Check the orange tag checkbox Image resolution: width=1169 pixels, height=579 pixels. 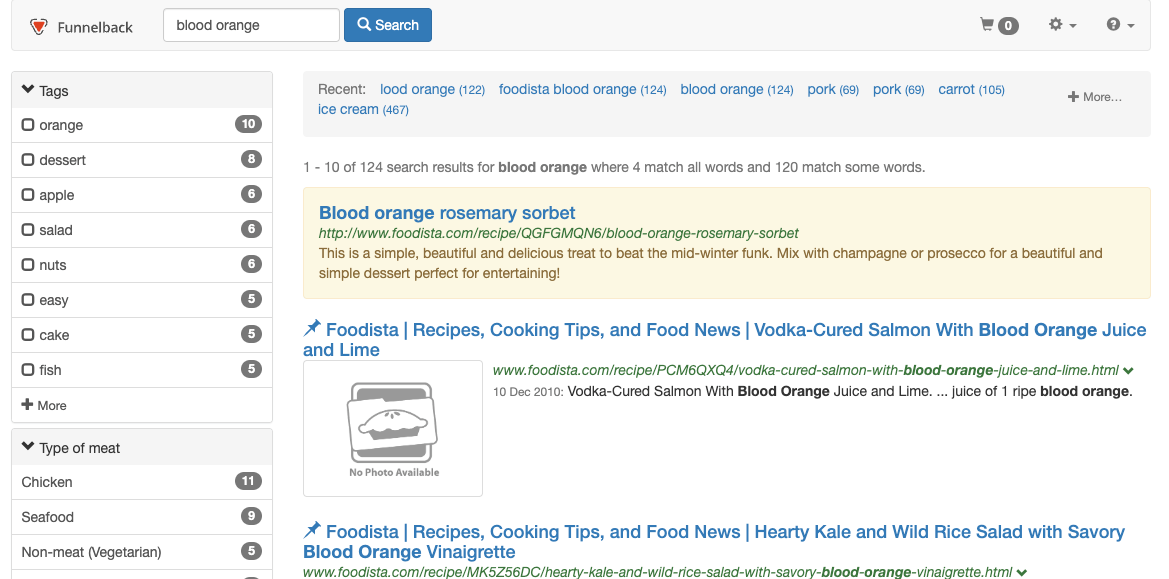28,125
